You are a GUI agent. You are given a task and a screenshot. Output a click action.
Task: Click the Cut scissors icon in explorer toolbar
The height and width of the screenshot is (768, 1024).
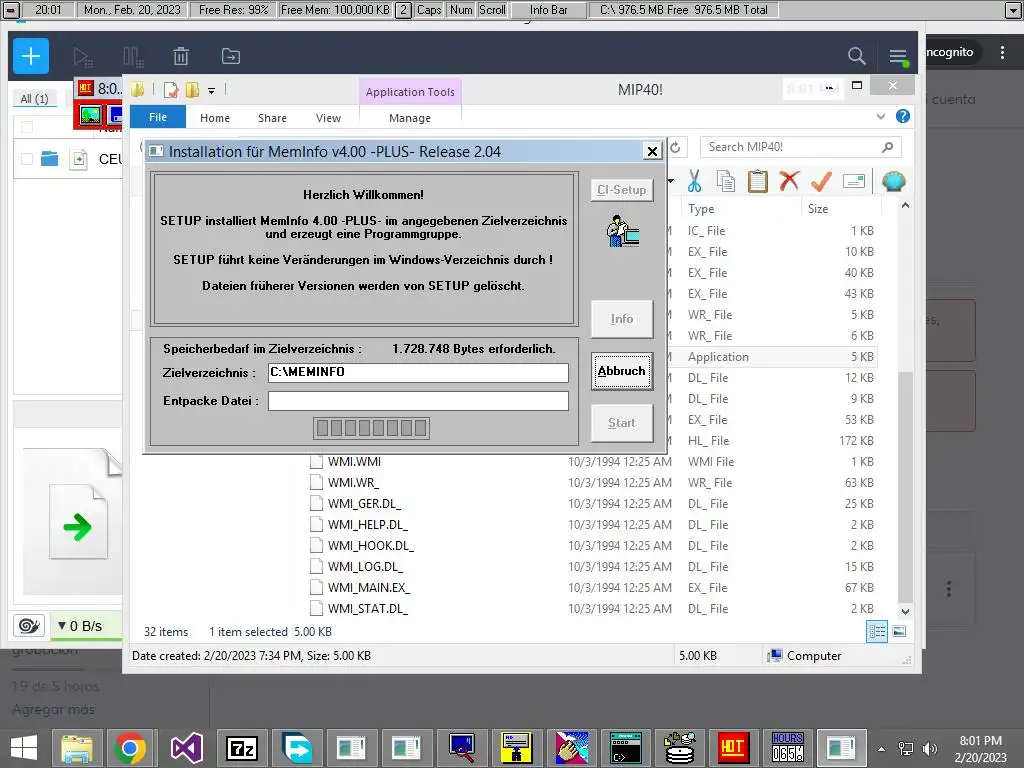tap(694, 181)
